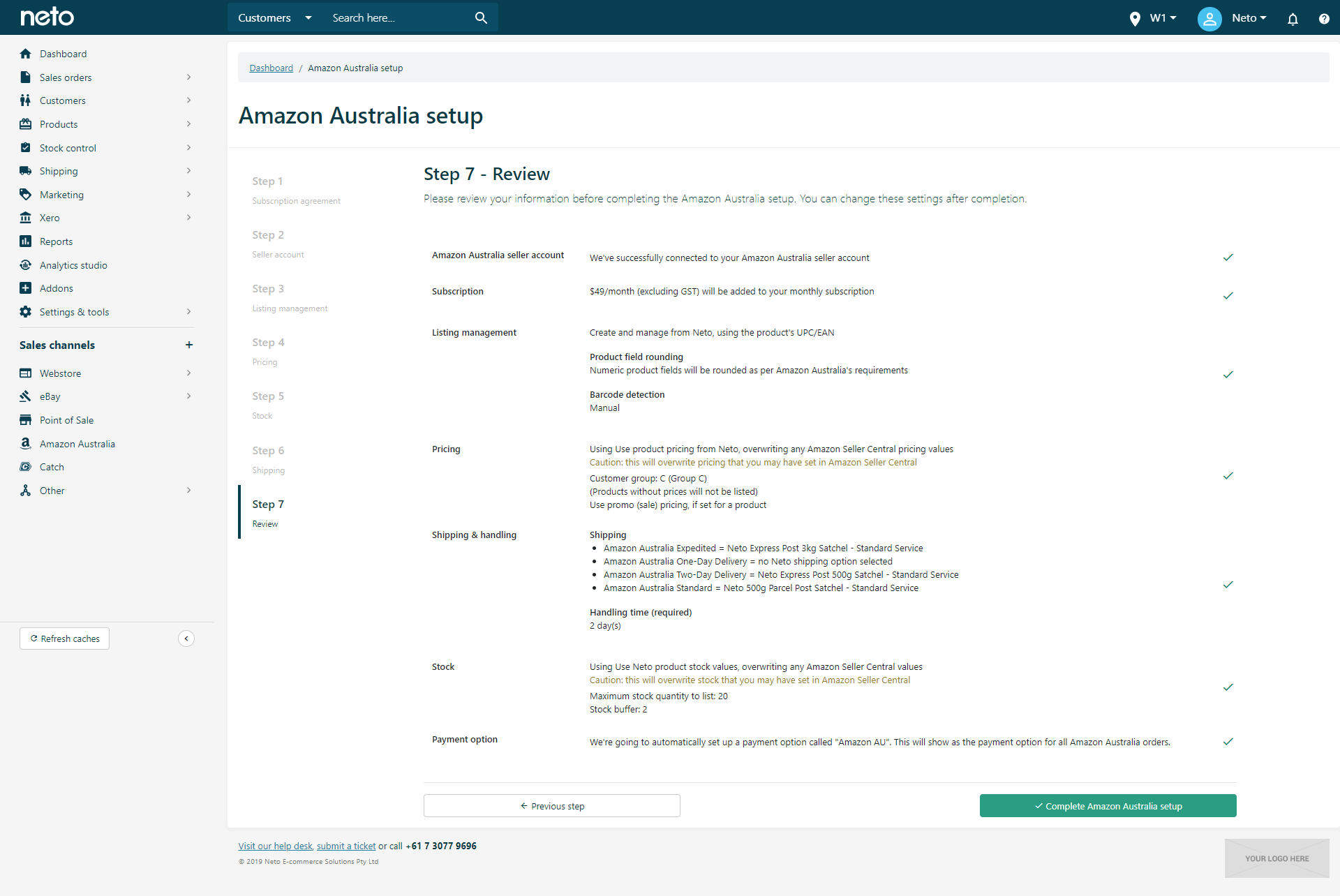The width and height of the screenshot is (1340, 896).
Task: Add a sales channel with plus icon
Action: point(189,345)
